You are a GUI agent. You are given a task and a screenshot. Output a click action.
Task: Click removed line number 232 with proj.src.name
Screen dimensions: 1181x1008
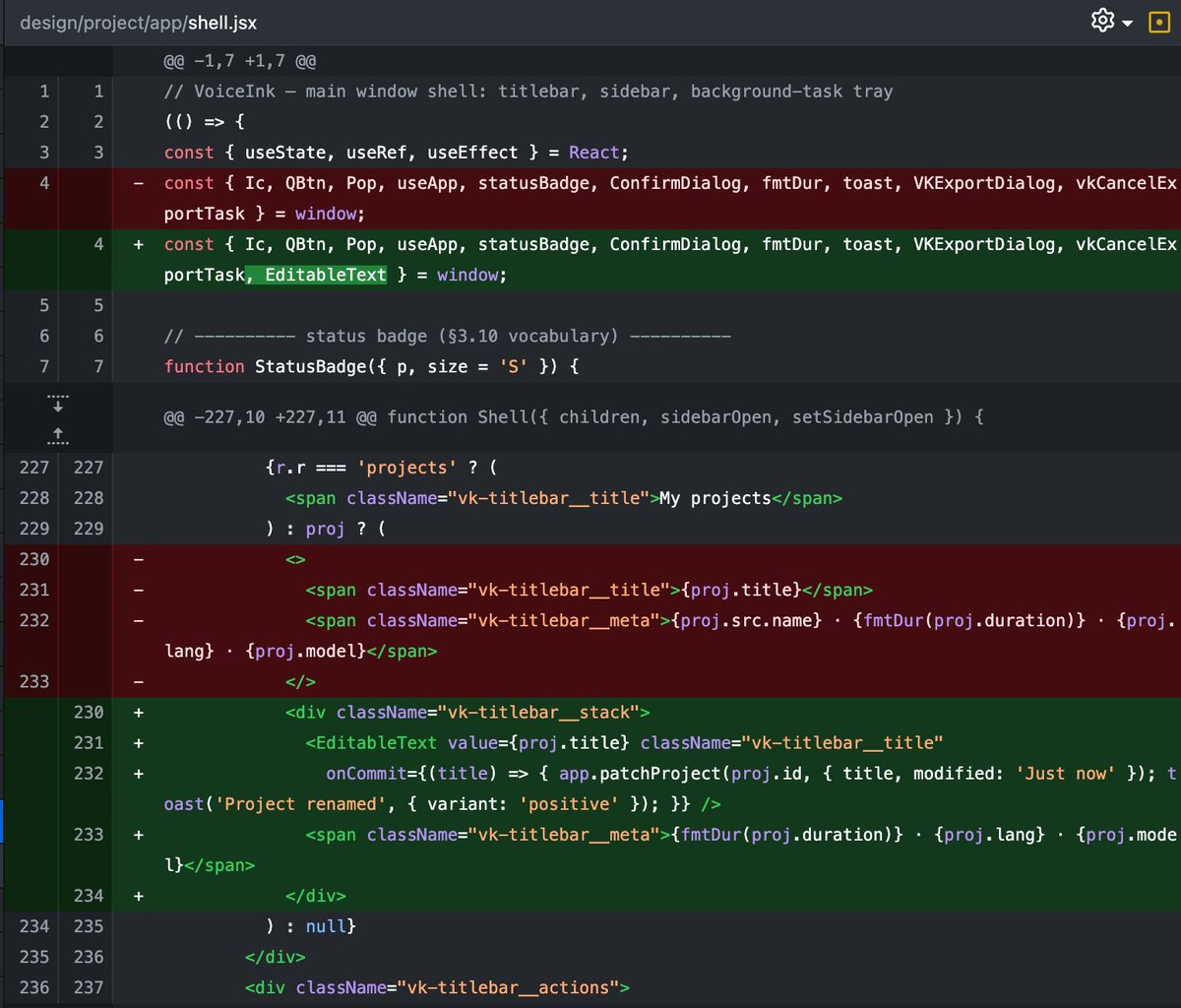coord(33,620)
